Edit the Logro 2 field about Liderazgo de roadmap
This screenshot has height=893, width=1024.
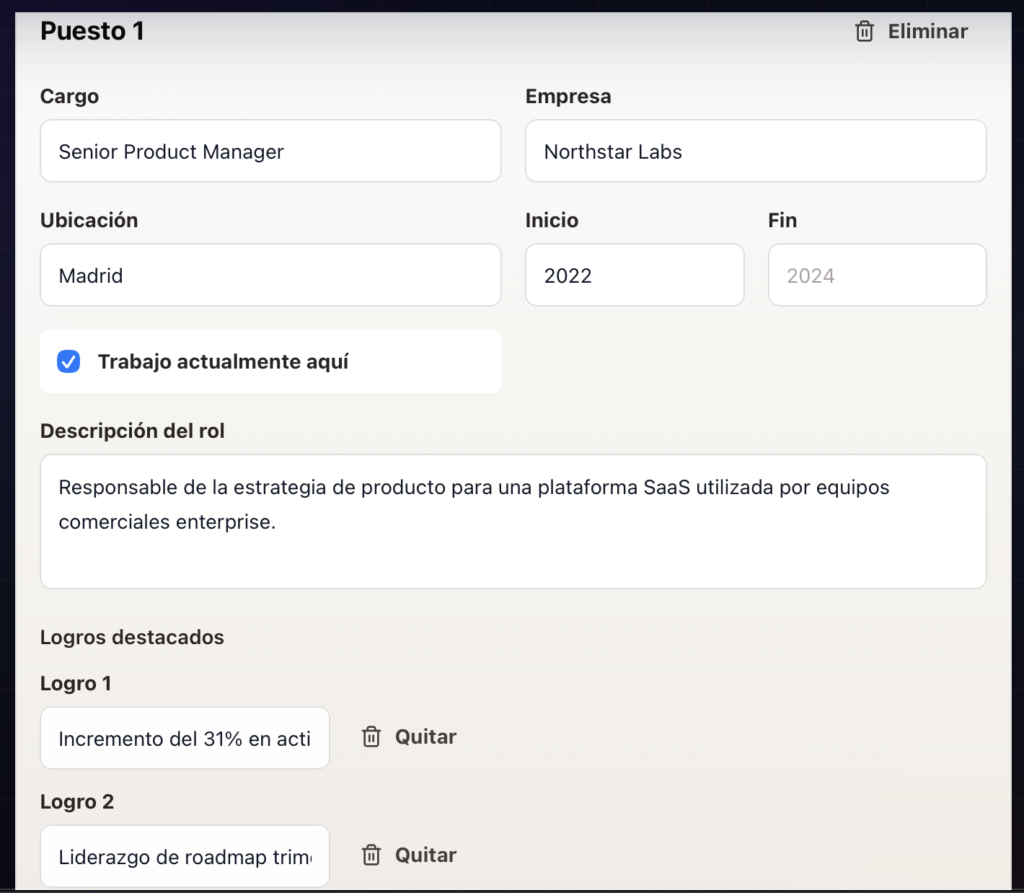[185, 856]
